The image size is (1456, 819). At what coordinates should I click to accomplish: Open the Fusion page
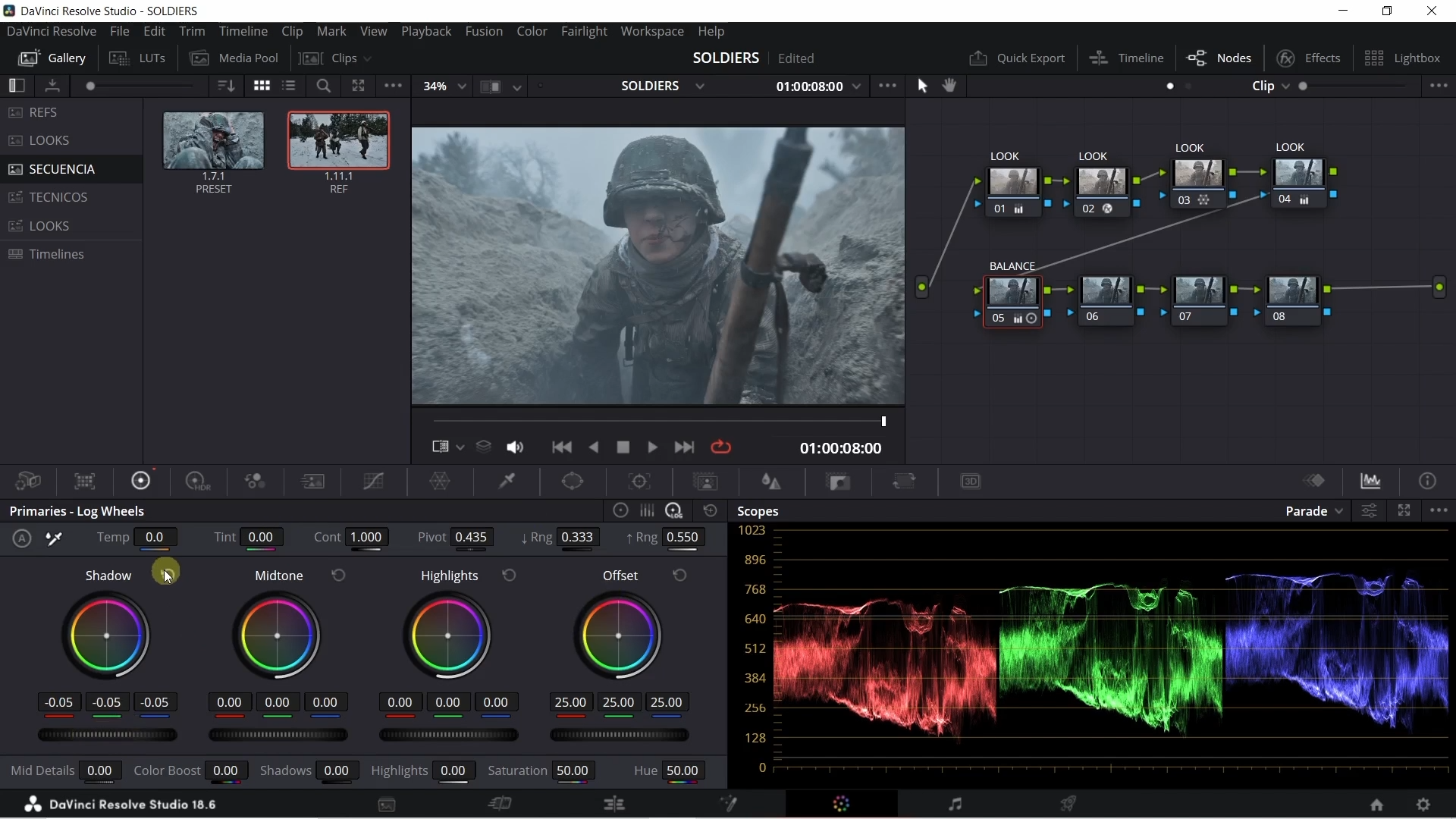728,804
